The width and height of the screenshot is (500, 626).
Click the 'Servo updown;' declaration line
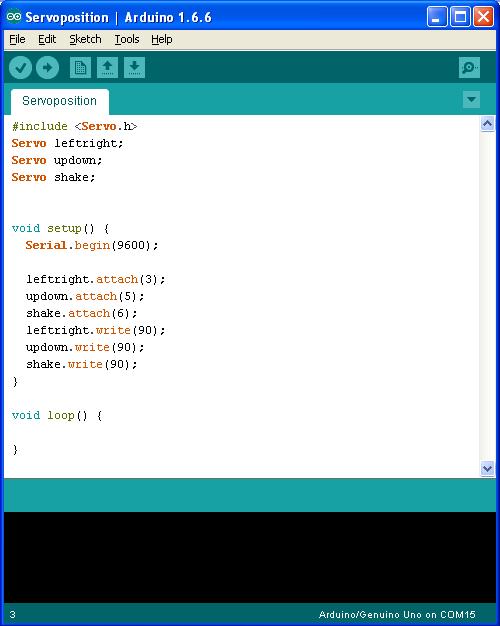click(57, 160)
